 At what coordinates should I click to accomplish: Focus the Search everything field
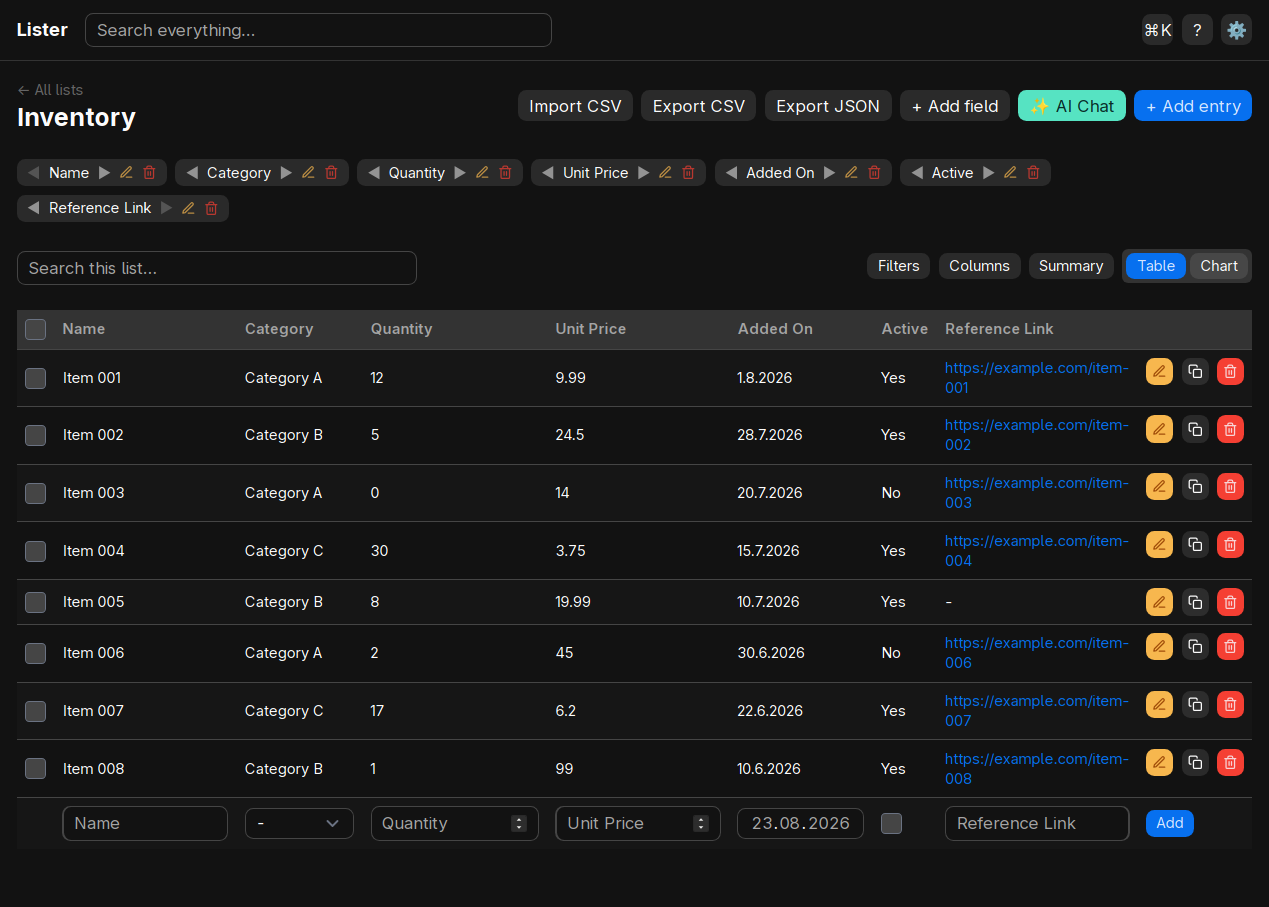pyautogui.click(x=318, y=30)
